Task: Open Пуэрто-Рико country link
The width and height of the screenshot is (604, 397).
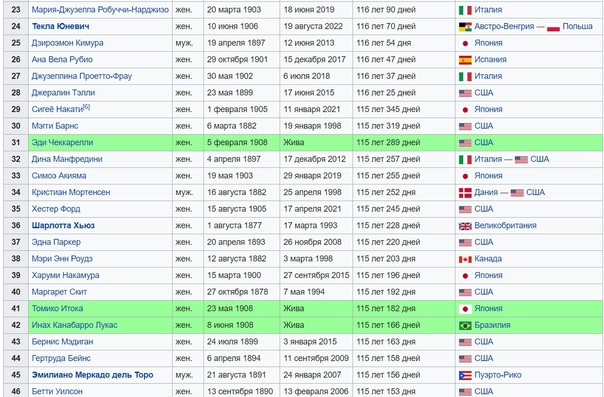Action: [498, 375]
